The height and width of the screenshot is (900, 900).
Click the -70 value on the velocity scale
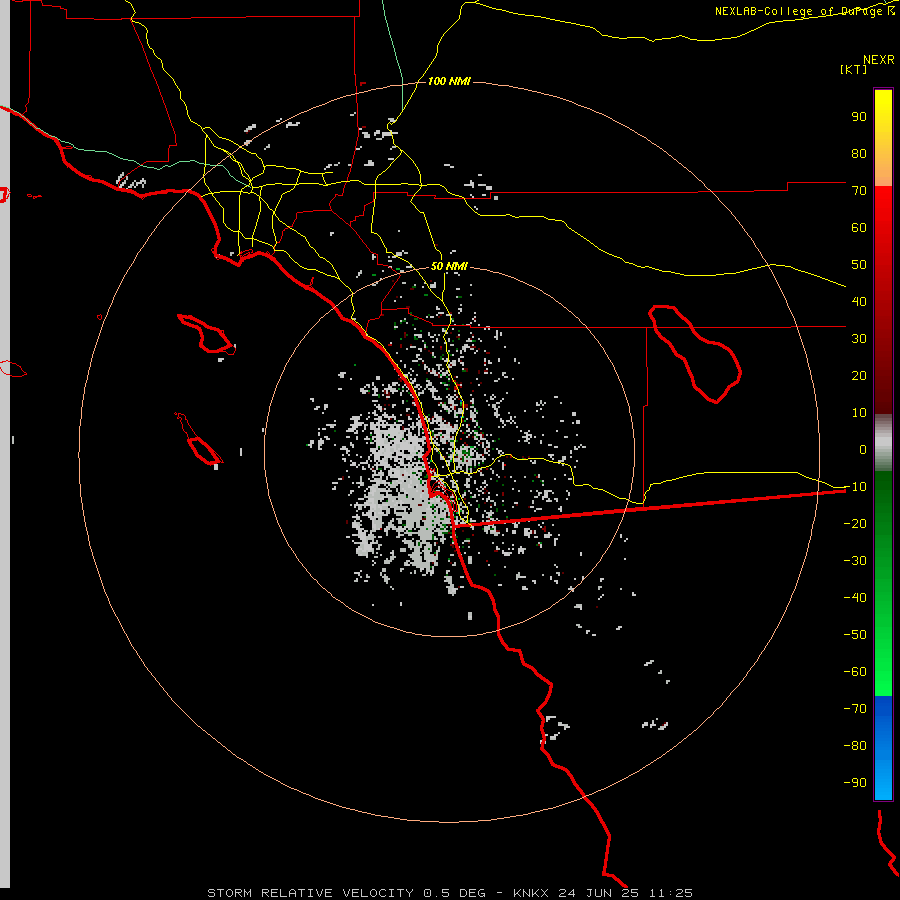tap(855, 709)
